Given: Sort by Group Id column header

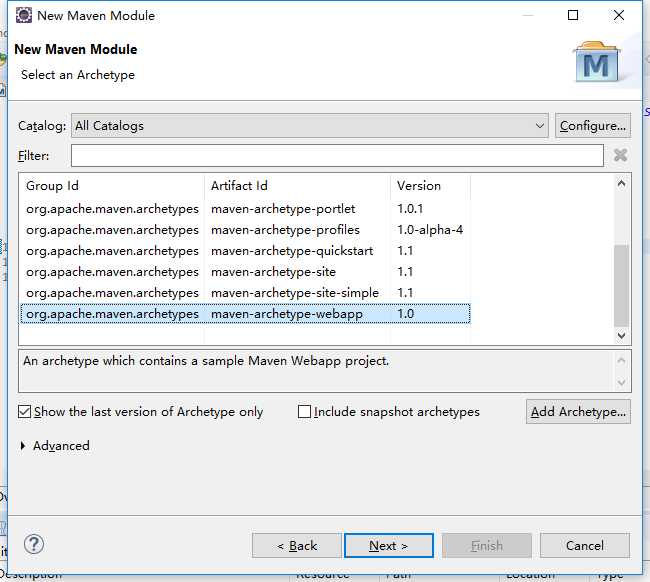Looking at the screenshot, I should (112, 186).
